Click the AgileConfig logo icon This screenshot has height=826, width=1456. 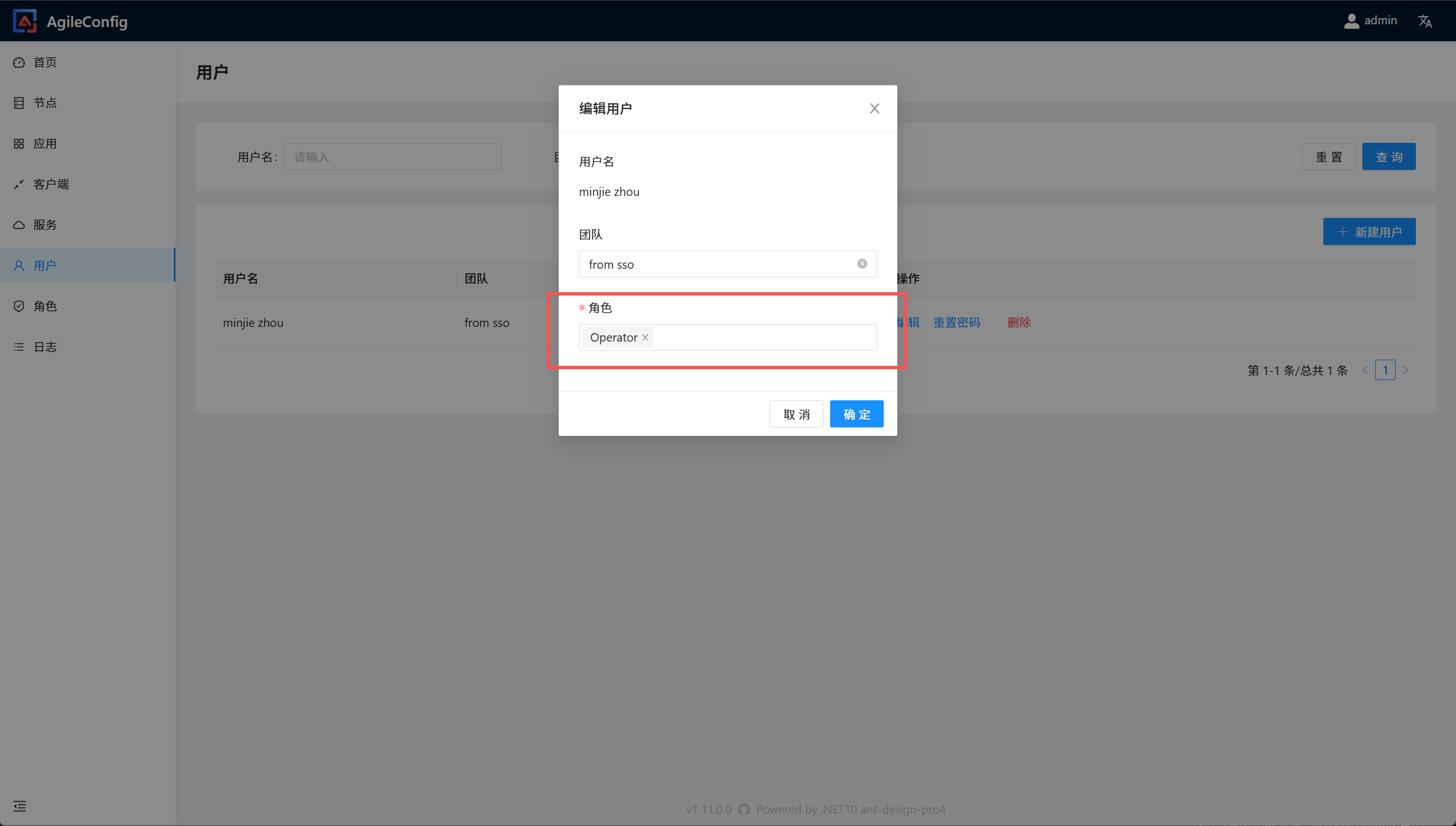point(25,21)
